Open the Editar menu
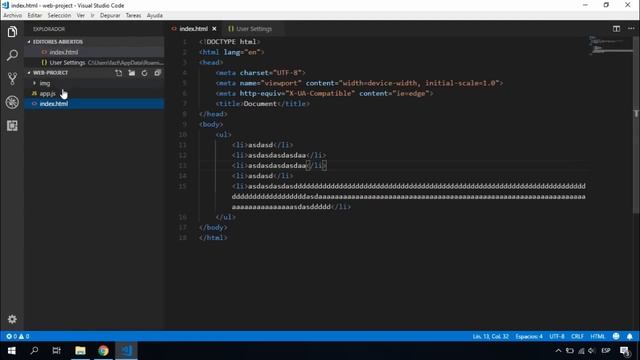This screenshot has width=640, height=360. [35, 16]
